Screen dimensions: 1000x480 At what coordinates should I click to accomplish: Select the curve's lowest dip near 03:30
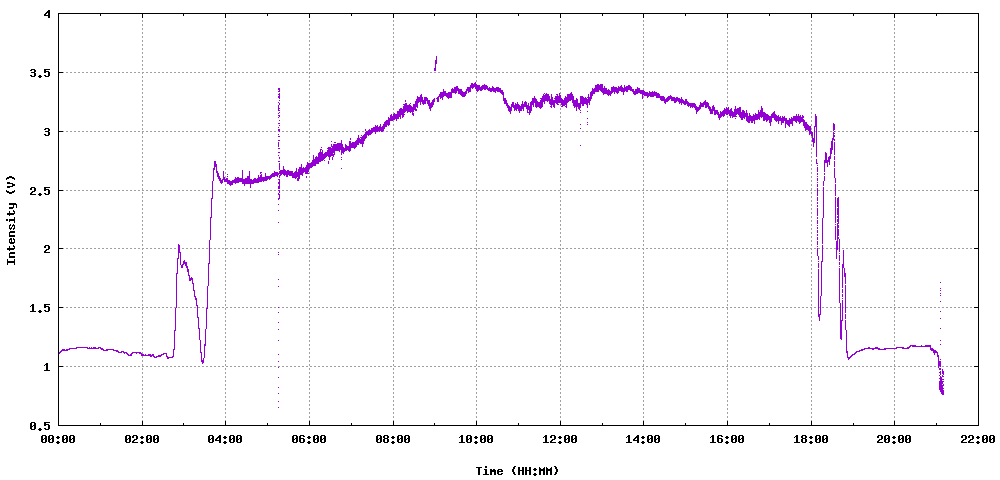pyautogui.click(x=202, y=361)
